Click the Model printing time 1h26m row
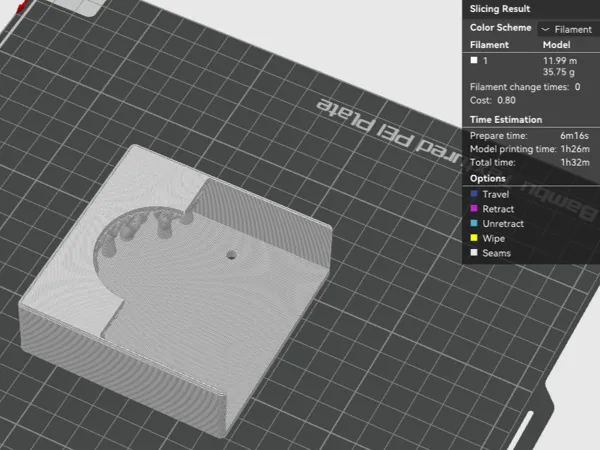 530,149
